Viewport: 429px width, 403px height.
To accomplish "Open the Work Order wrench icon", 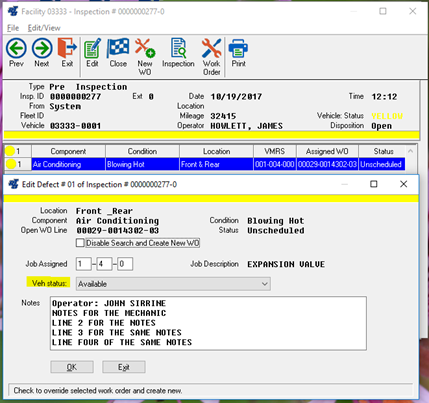I will click(211, 56).
